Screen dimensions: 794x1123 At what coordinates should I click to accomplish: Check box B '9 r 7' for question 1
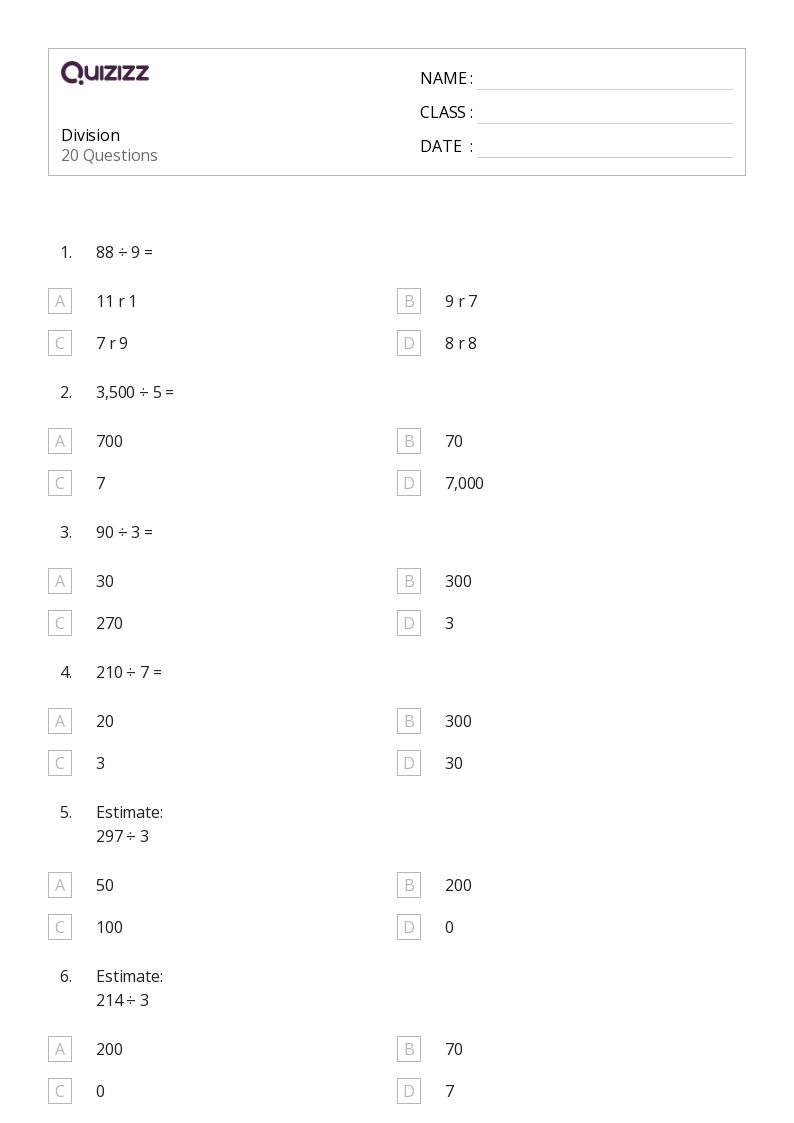[409, 302]
